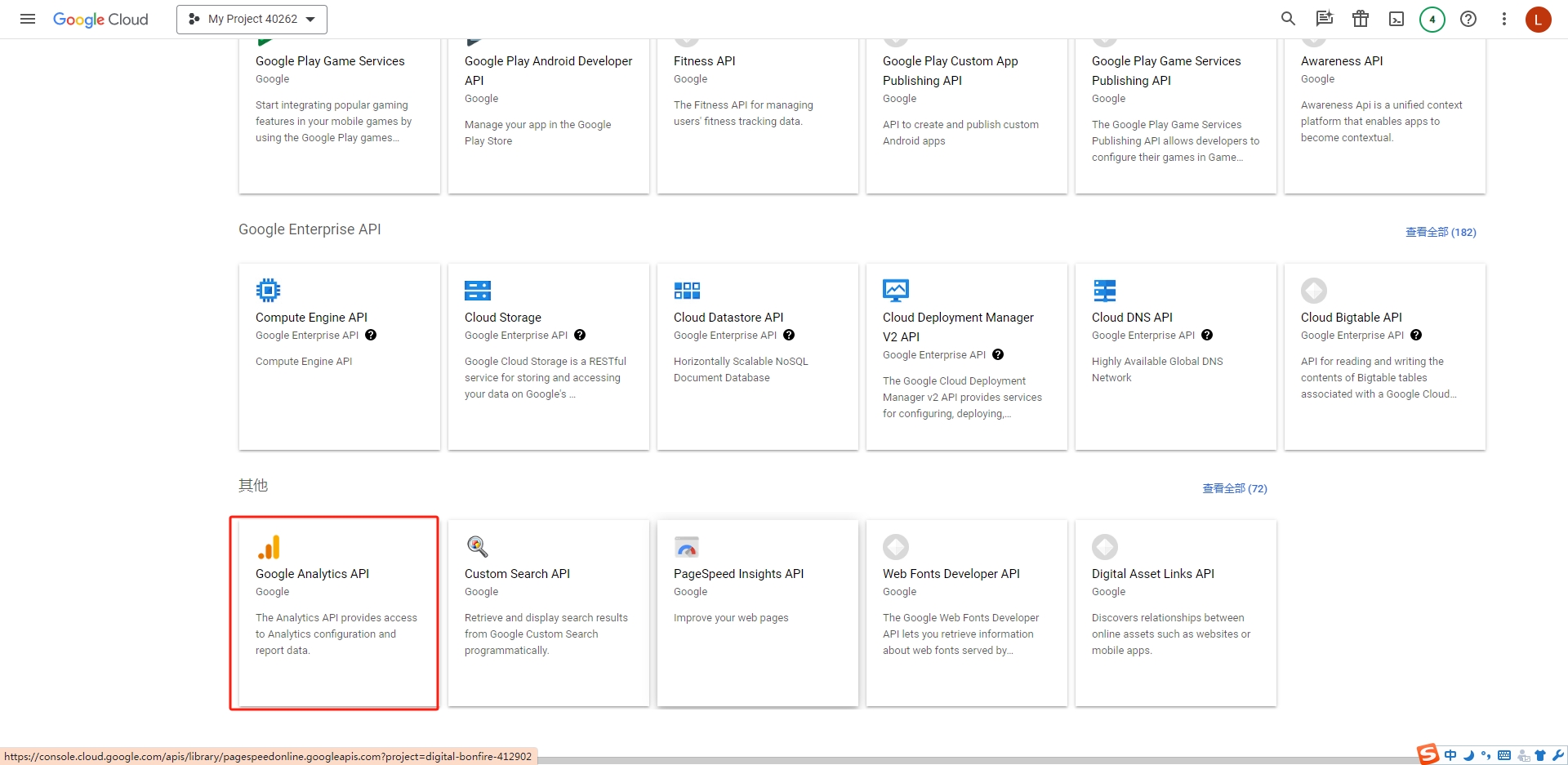Click the IME wrench settings icon

(1558, 755)
